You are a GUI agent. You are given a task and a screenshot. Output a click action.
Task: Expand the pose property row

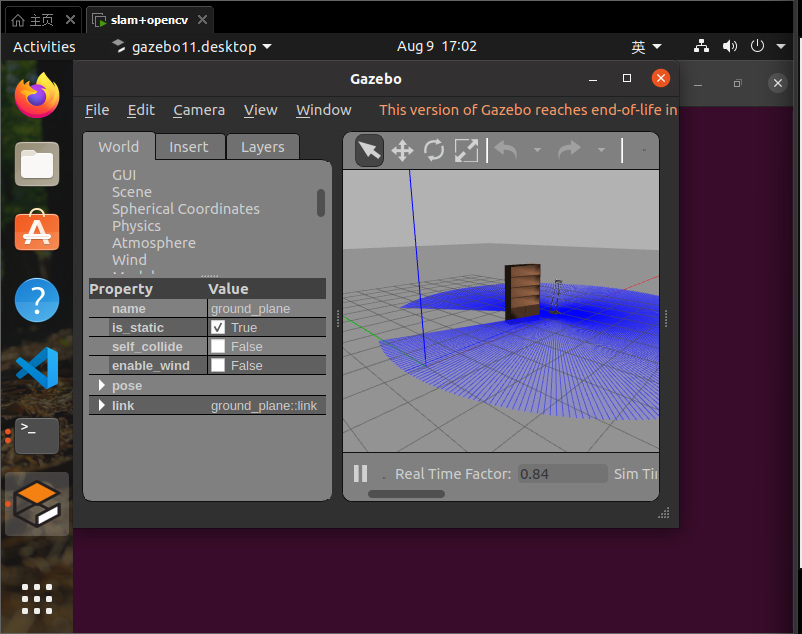tap(102, 385)
